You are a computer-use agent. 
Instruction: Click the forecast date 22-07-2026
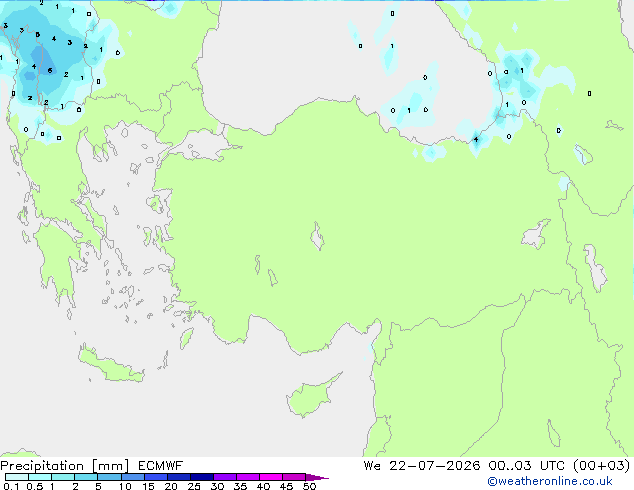[x=435, y=466]
